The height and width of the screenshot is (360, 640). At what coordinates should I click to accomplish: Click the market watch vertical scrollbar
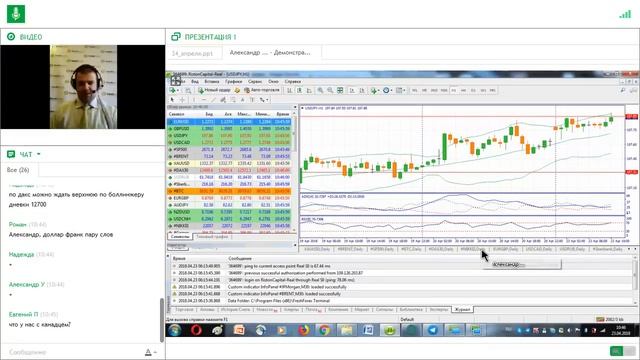click(x=295, y=135)
